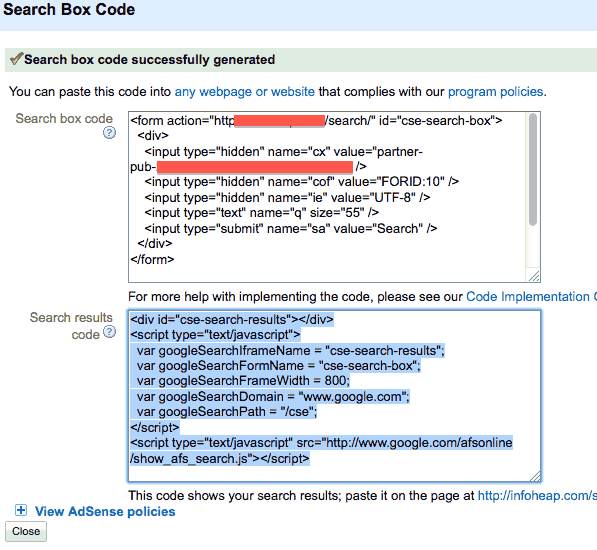Viewport: 597px width, 550px height.
Task: Click the line with name="cof" value="FORID:10"
Action: pyautogui.click(x=302, y=182)
